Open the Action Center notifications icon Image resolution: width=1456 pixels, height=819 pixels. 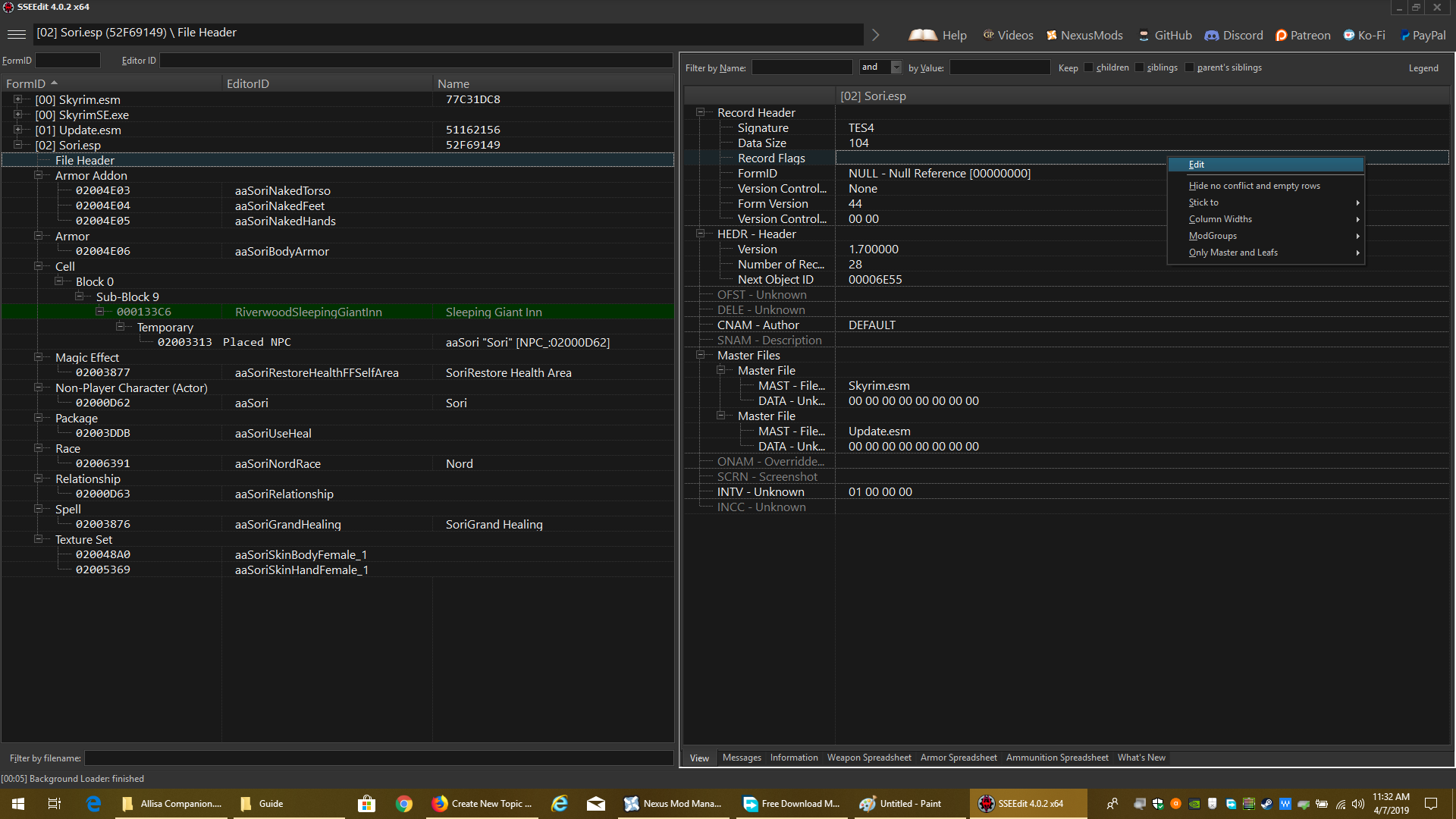[x=1431, y=803]
